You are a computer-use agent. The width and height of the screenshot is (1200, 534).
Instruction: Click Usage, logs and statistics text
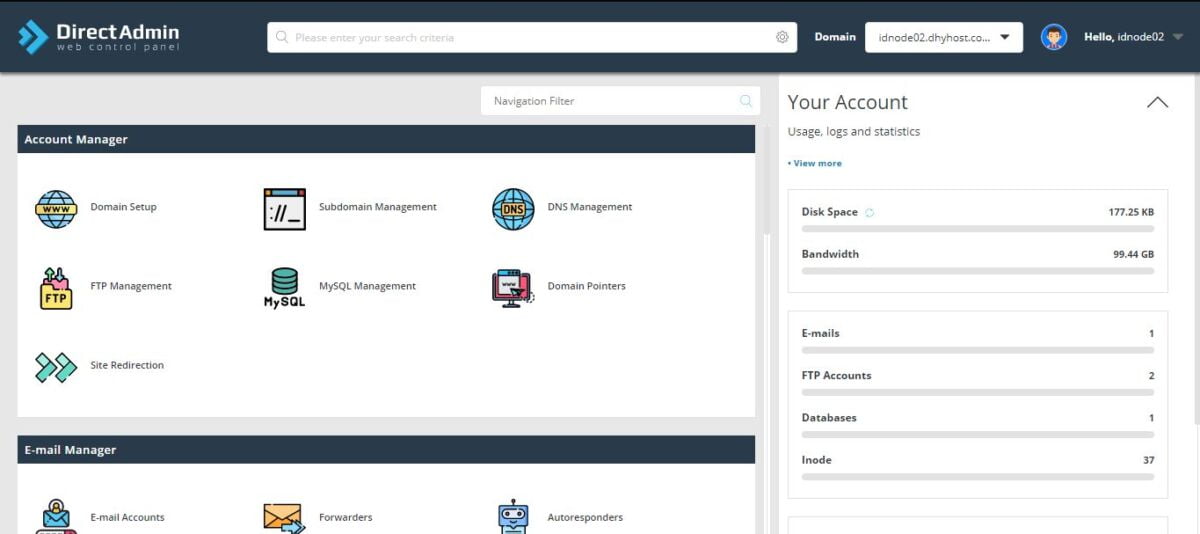pos(854,131)
